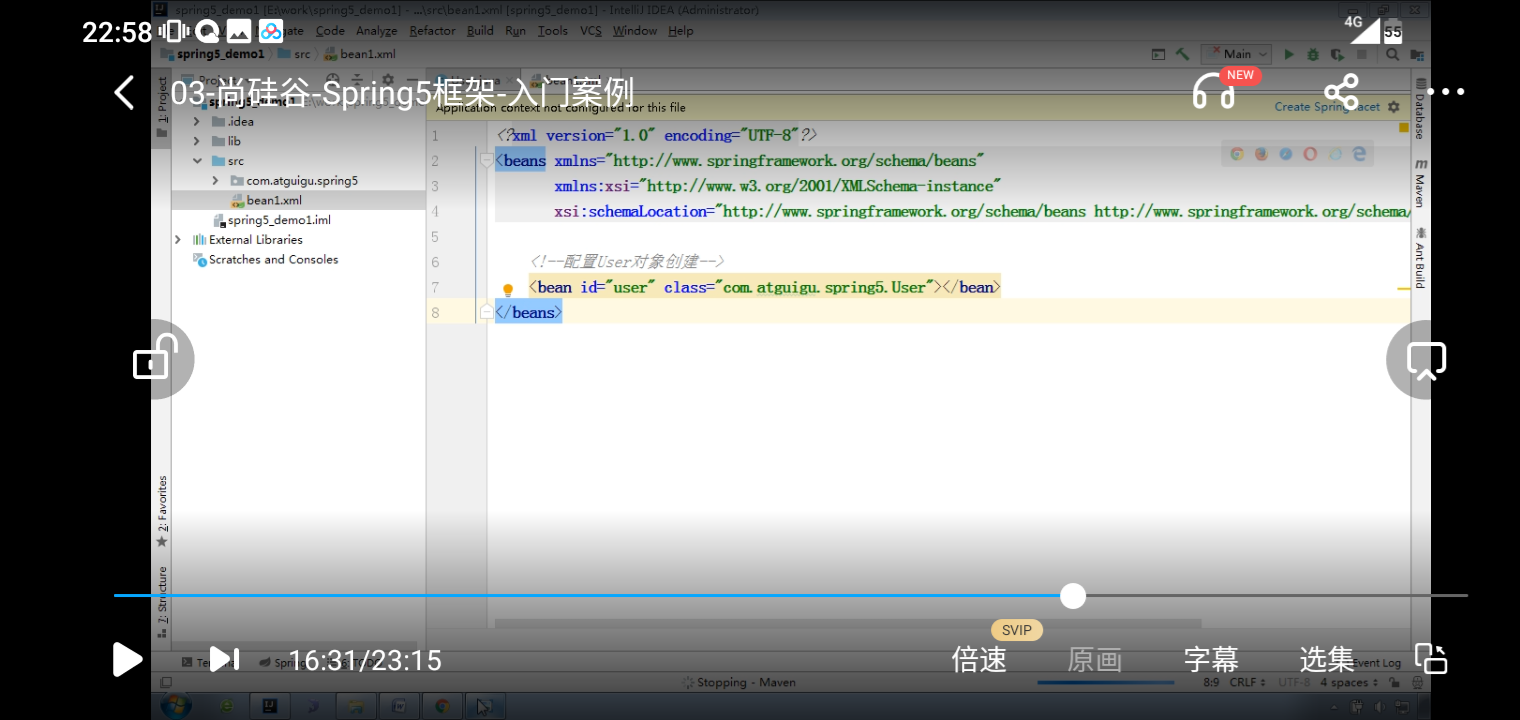
Task: Run with coverage using the shield icon
Action: tap(1336, 54)
